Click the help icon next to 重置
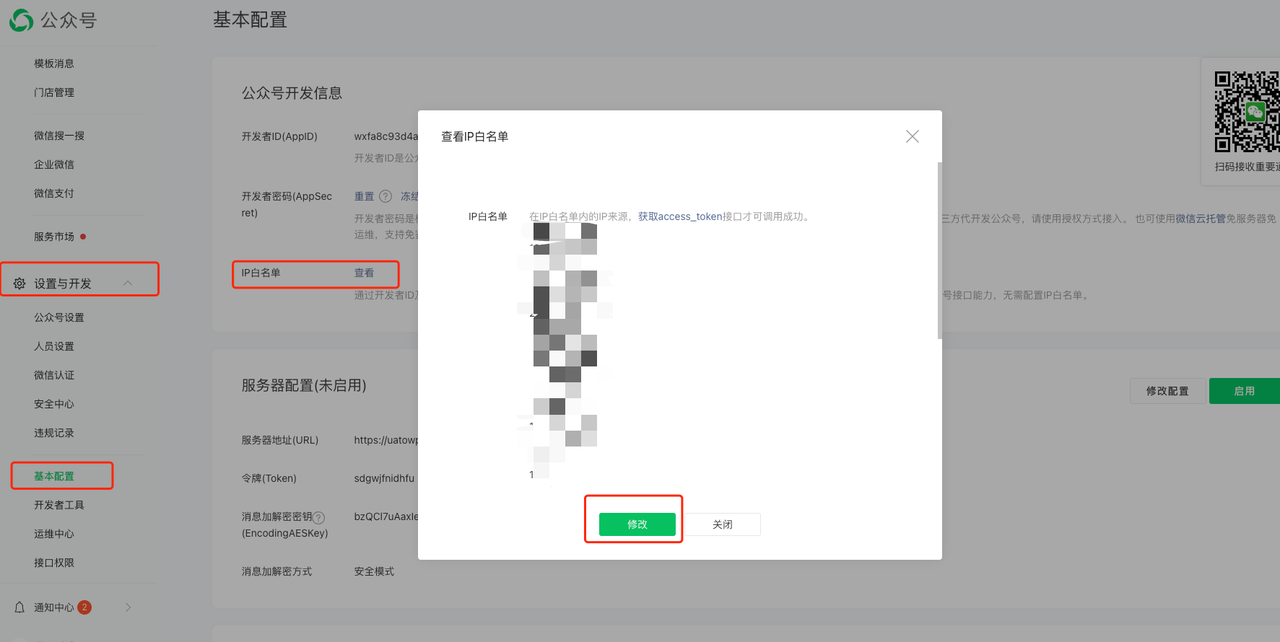1280x642 pixels. [385, 197]
